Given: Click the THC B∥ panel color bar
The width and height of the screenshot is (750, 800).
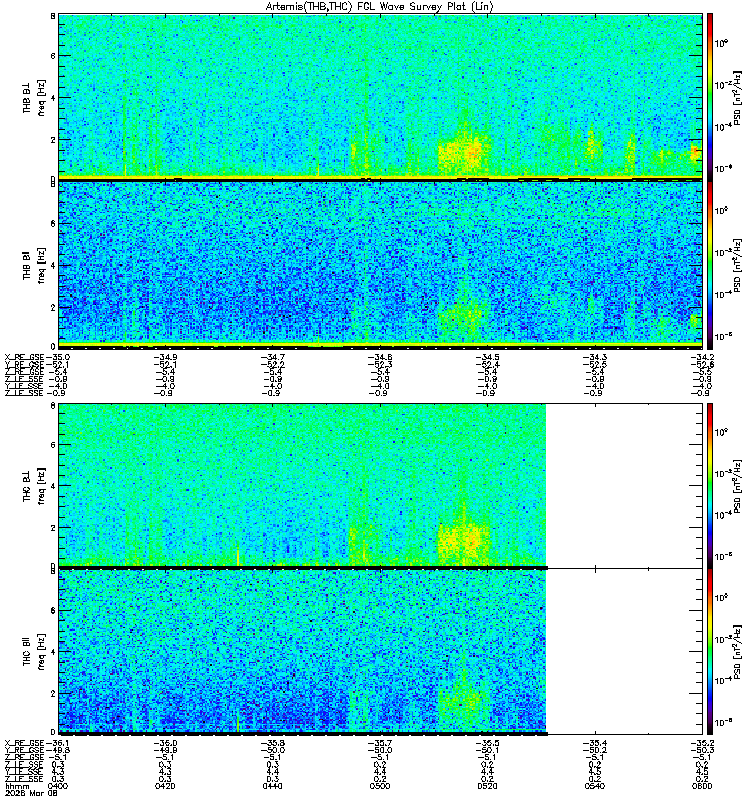Looking at the screenshot, I should tap(710, 652).
